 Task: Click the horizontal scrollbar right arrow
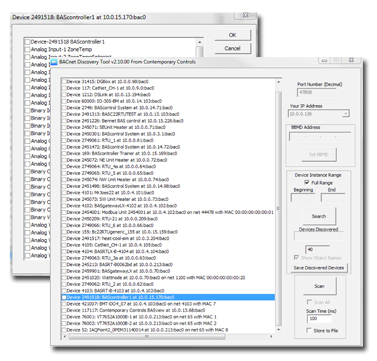click(272, 337)
